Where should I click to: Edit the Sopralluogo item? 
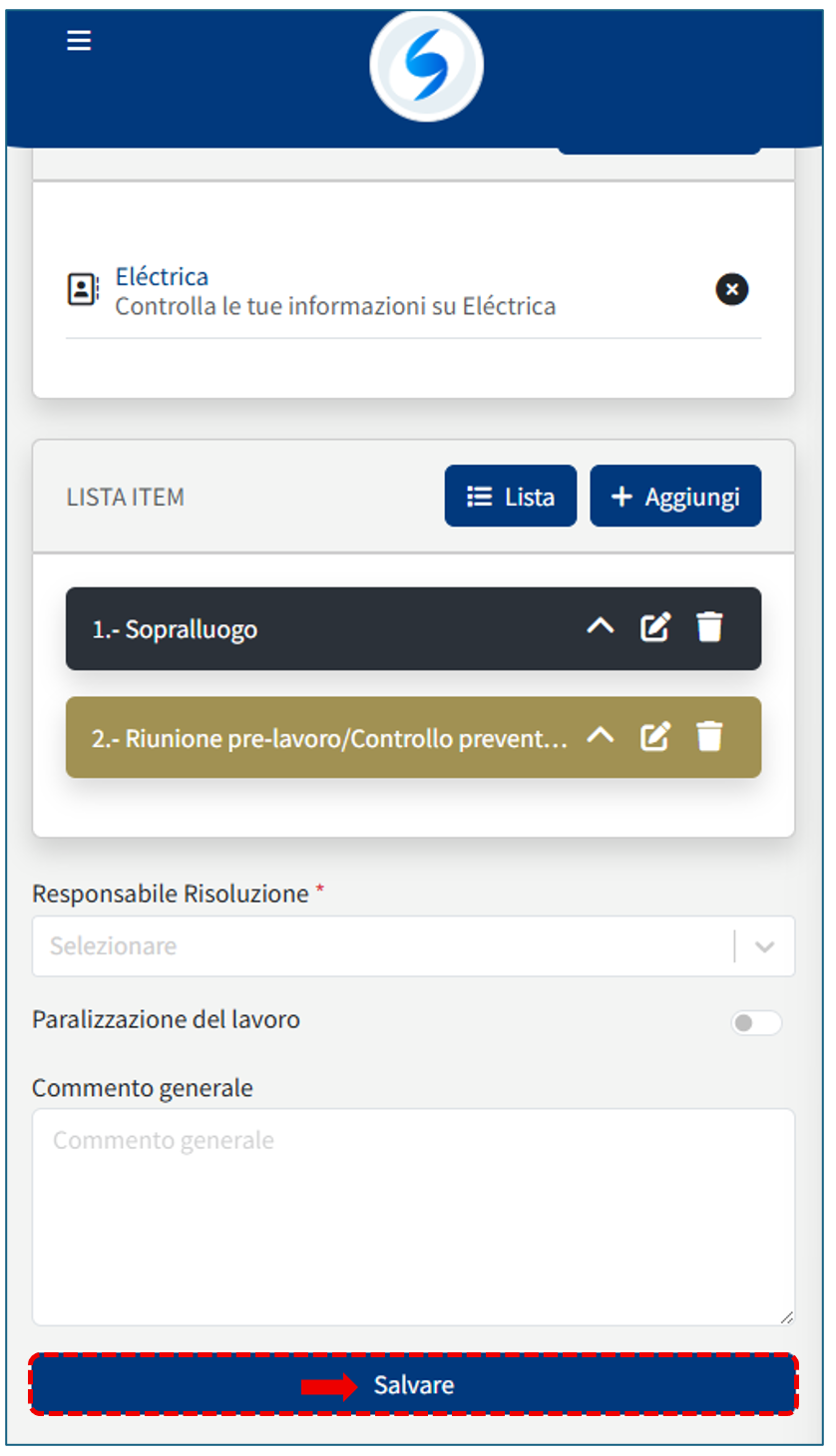(654, 627)
